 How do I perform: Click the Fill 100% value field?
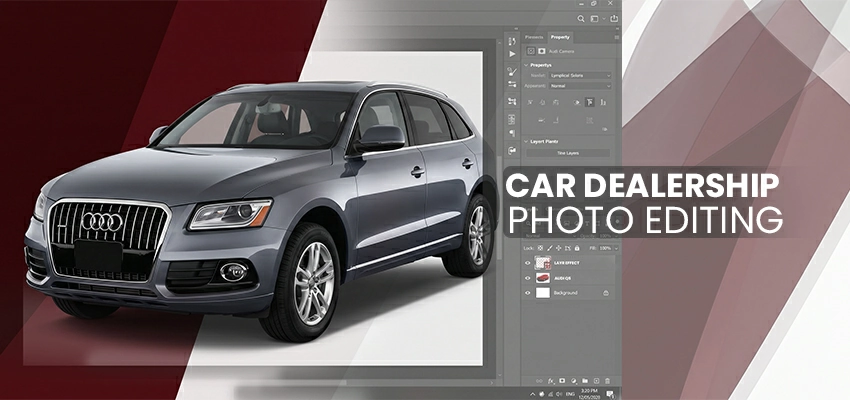605,248
